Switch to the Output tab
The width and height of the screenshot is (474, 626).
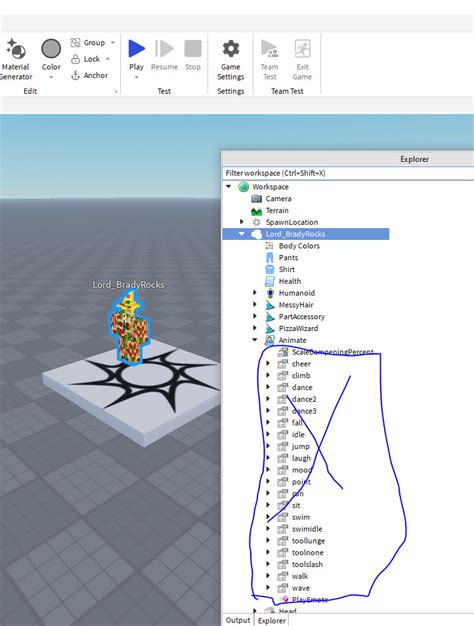[238, 620]
